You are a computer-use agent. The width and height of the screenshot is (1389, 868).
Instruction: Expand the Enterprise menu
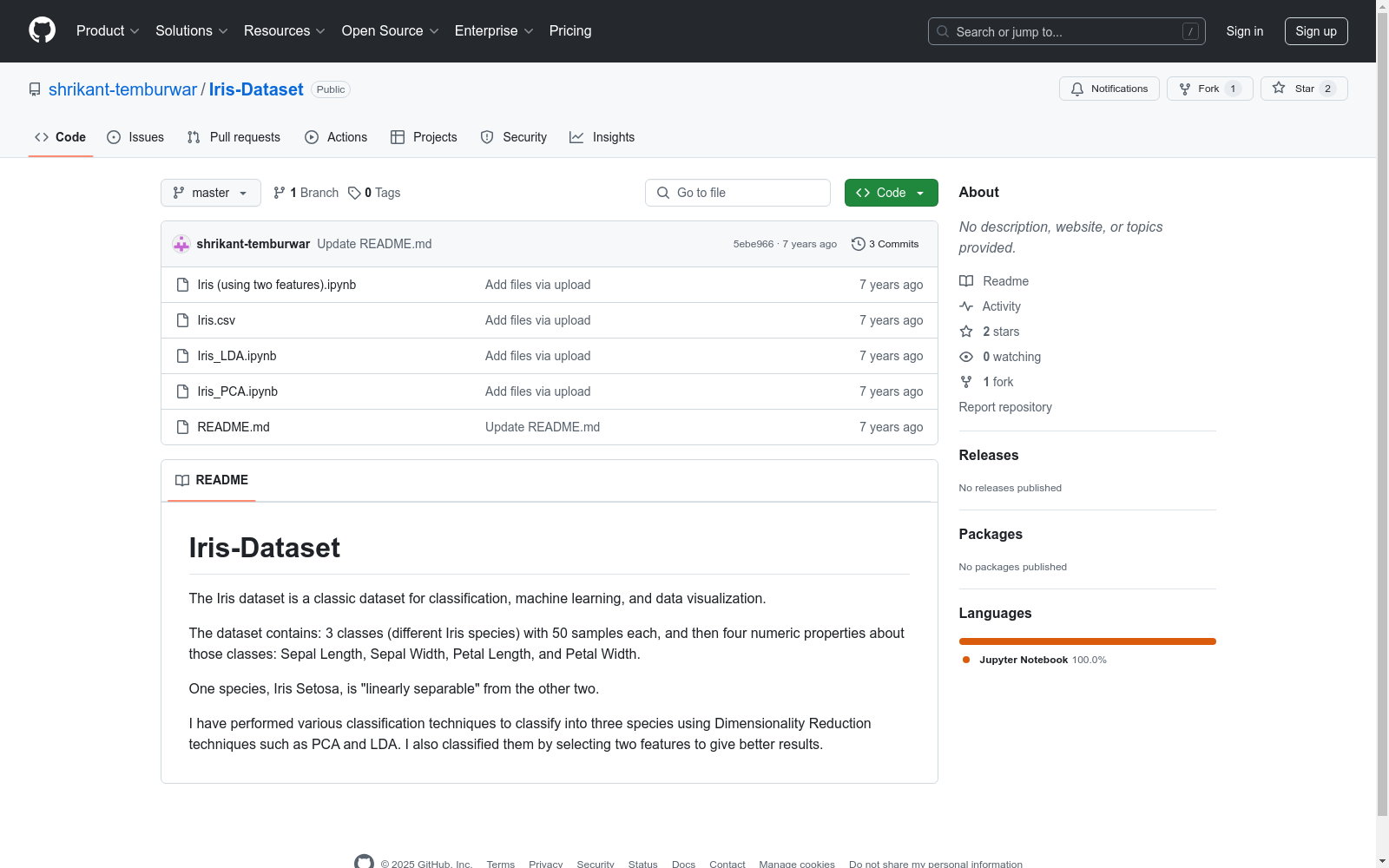494,31
